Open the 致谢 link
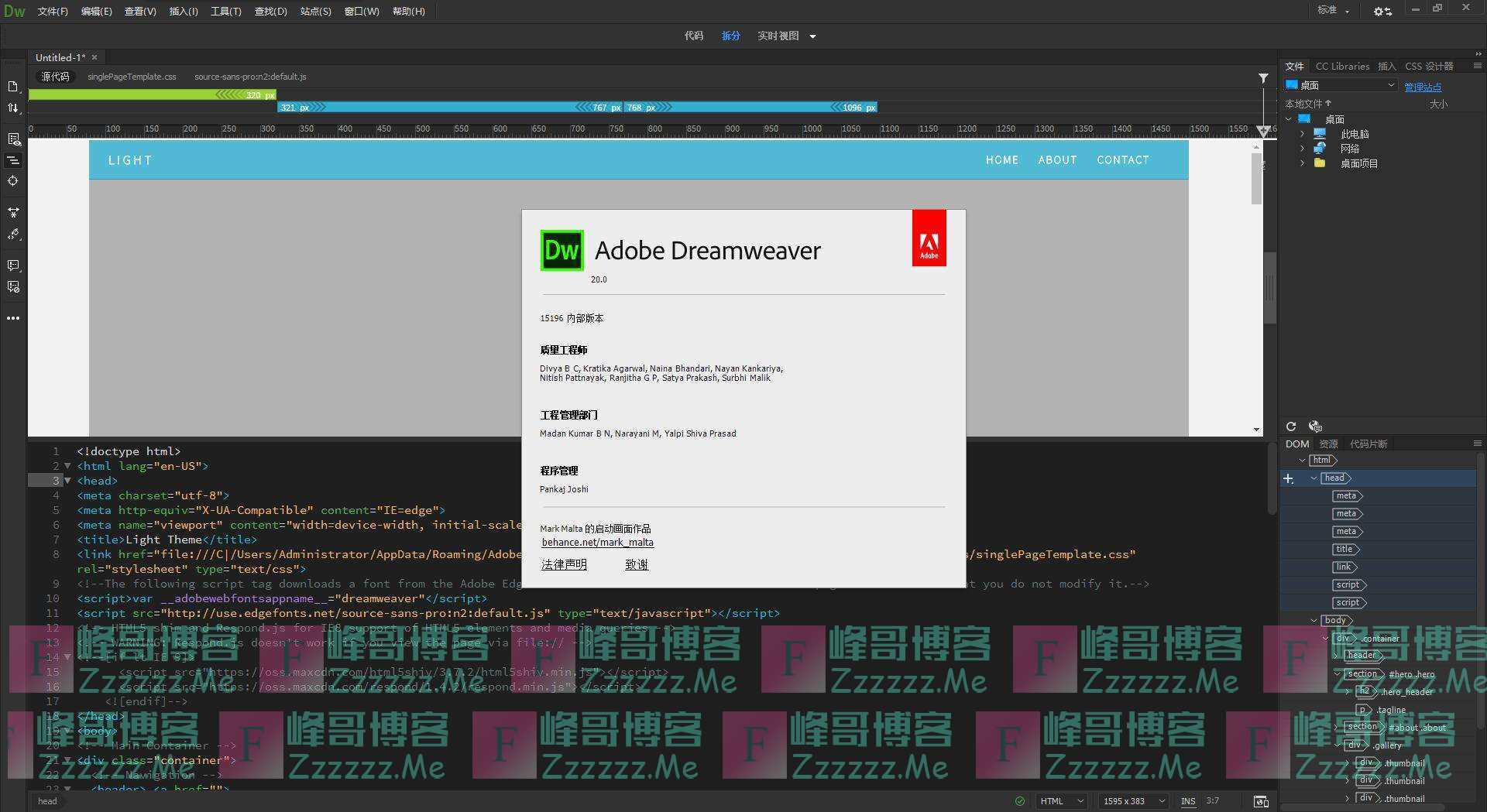 (637, 565)
